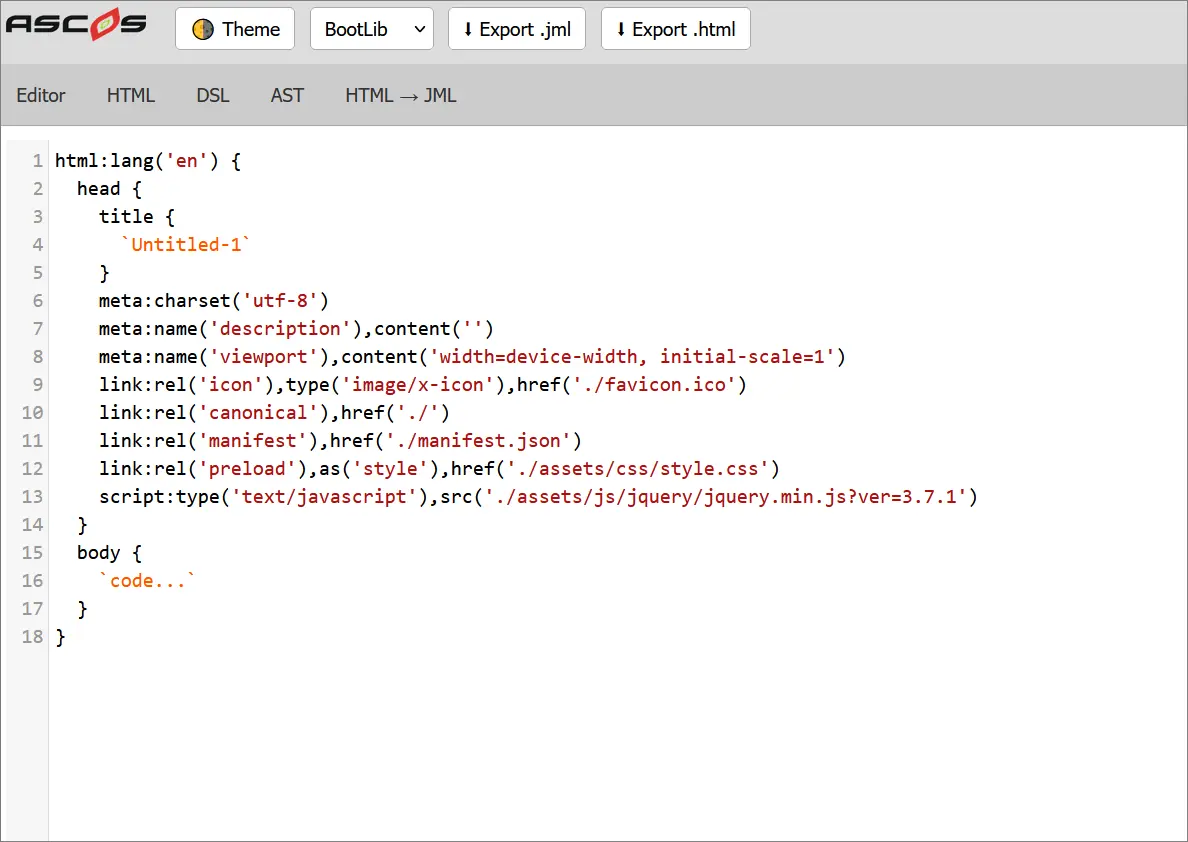Viewport: 1188px width, 842px height.
Task: Open the DSL view
Action: pos(212,95)
